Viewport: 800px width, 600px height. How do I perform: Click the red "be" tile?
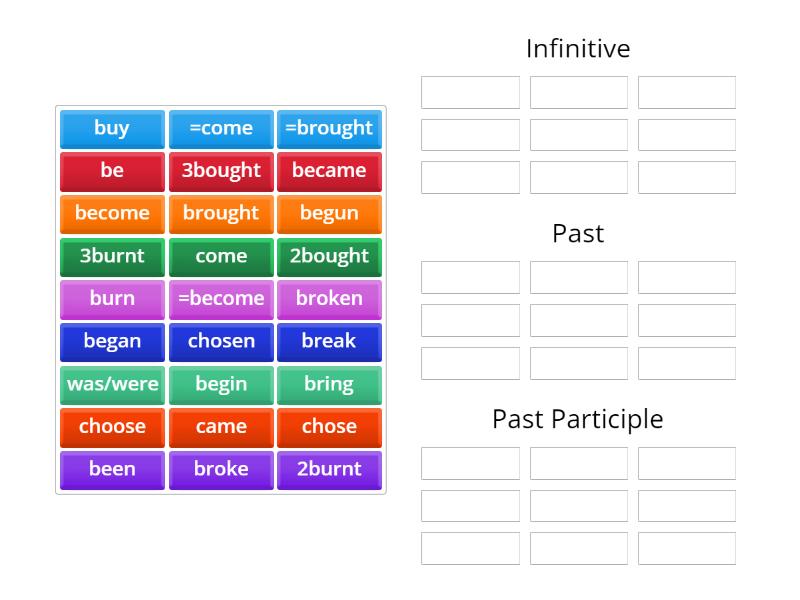[112, 171]
